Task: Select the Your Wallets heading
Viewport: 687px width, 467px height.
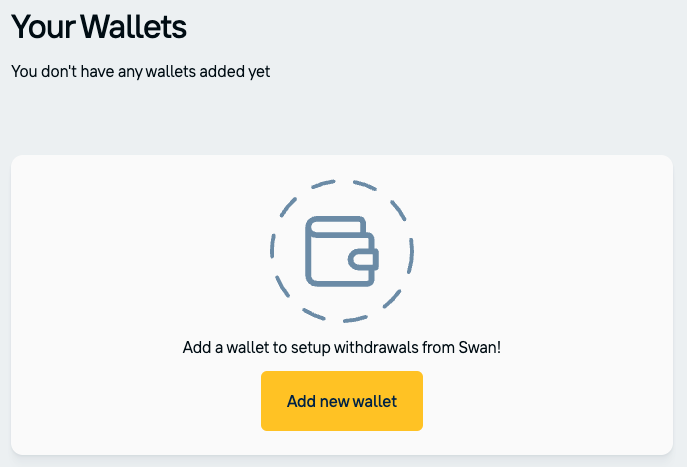Action: pyautogui.click(x=99, y=26)
